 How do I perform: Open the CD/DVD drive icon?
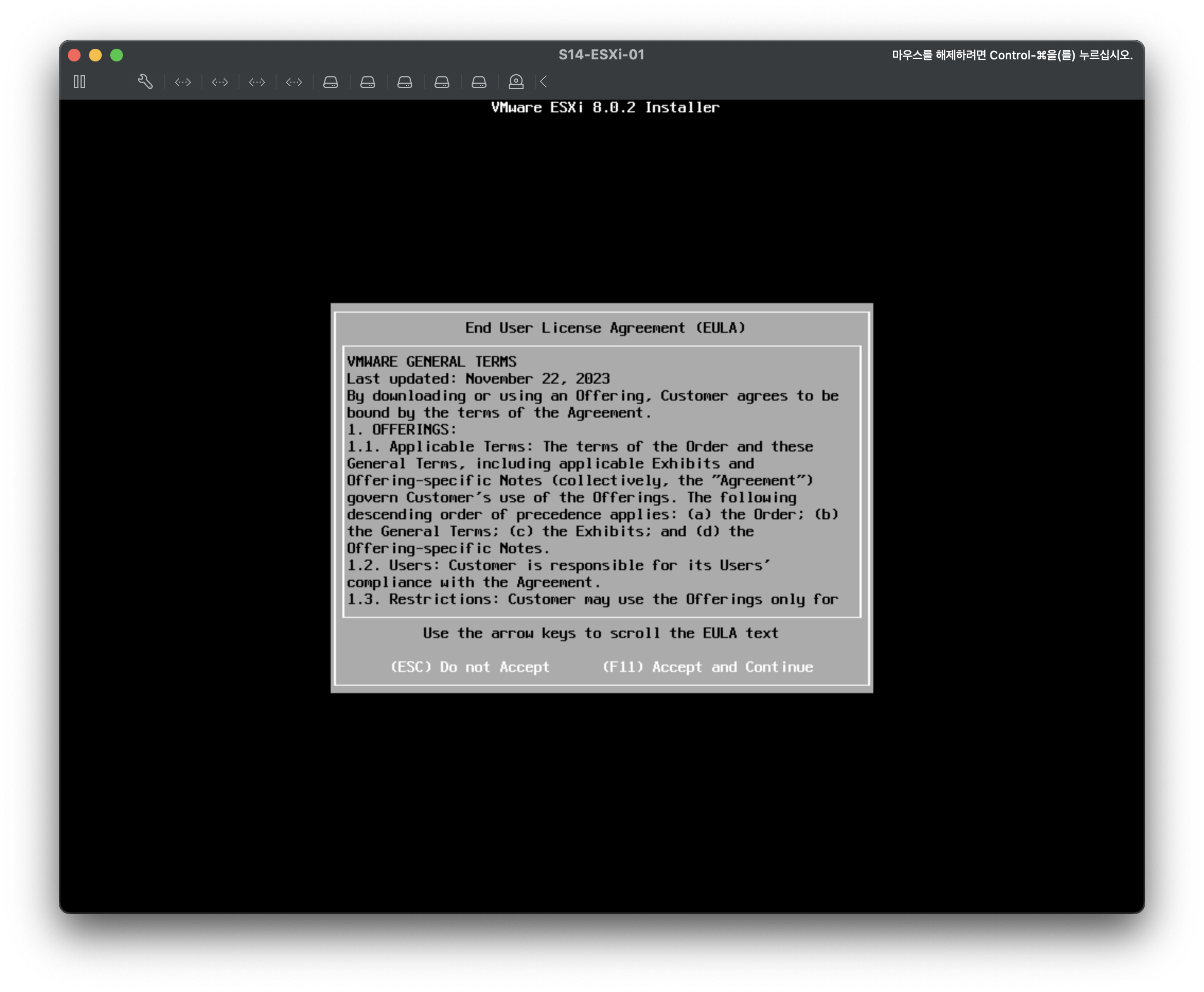click(x=516, y=82)
